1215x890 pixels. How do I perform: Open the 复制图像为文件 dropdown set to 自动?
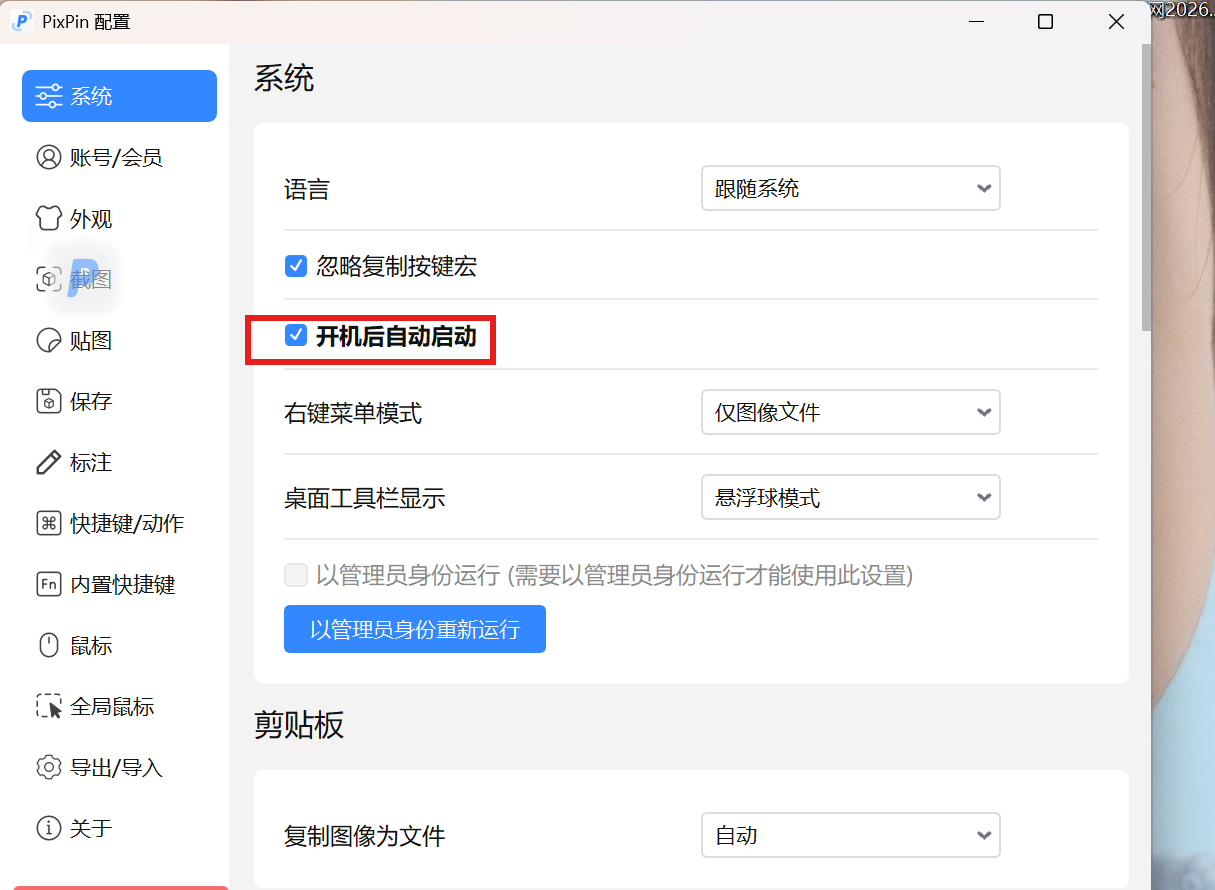(x=850, y=835)
